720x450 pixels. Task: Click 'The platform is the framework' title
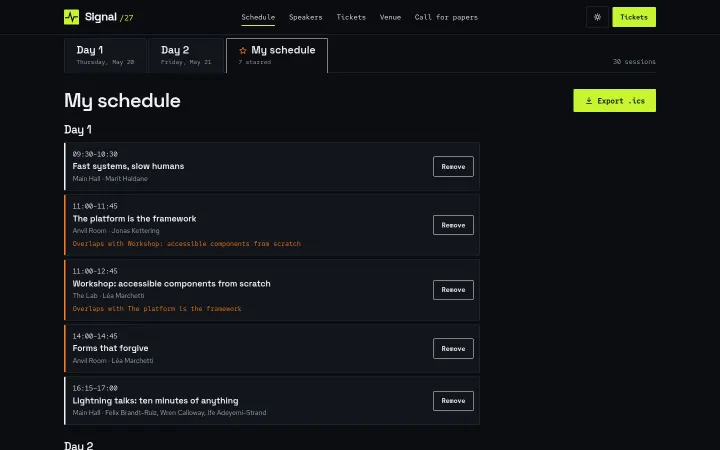point(134,219)
